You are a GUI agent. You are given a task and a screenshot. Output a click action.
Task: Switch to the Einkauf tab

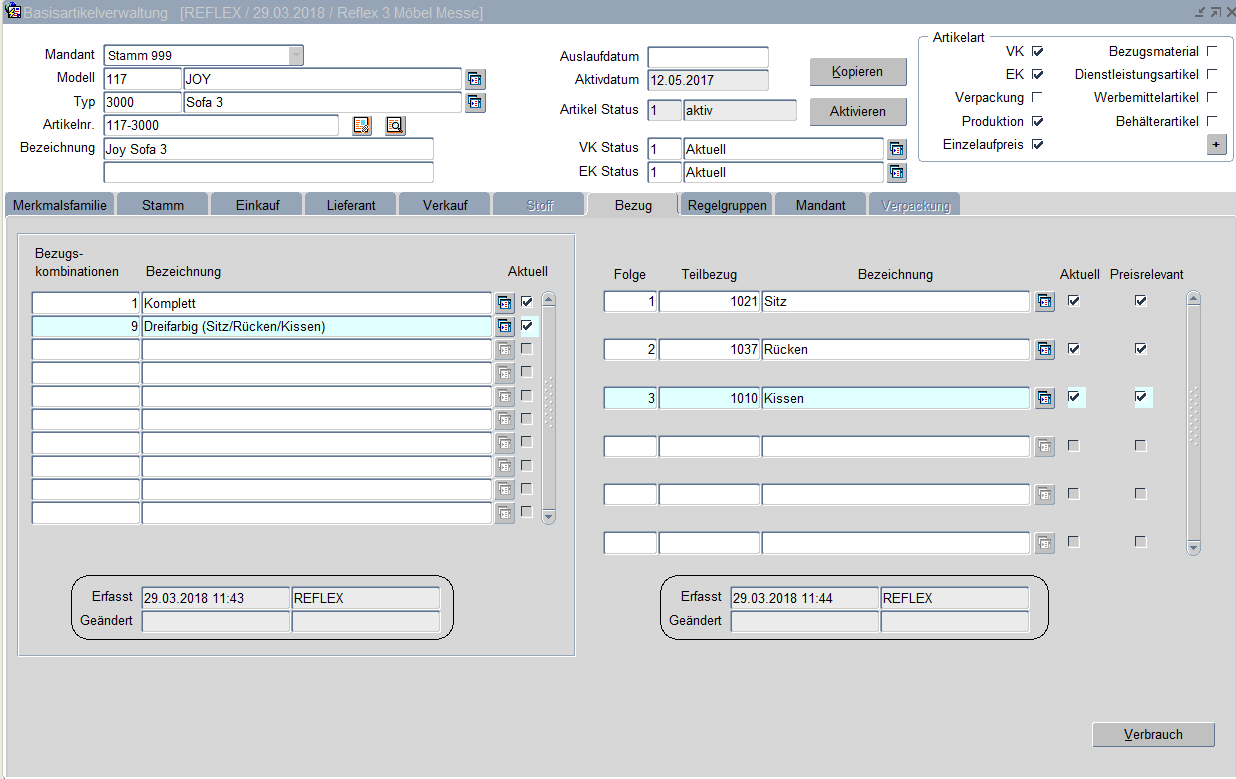257,205
